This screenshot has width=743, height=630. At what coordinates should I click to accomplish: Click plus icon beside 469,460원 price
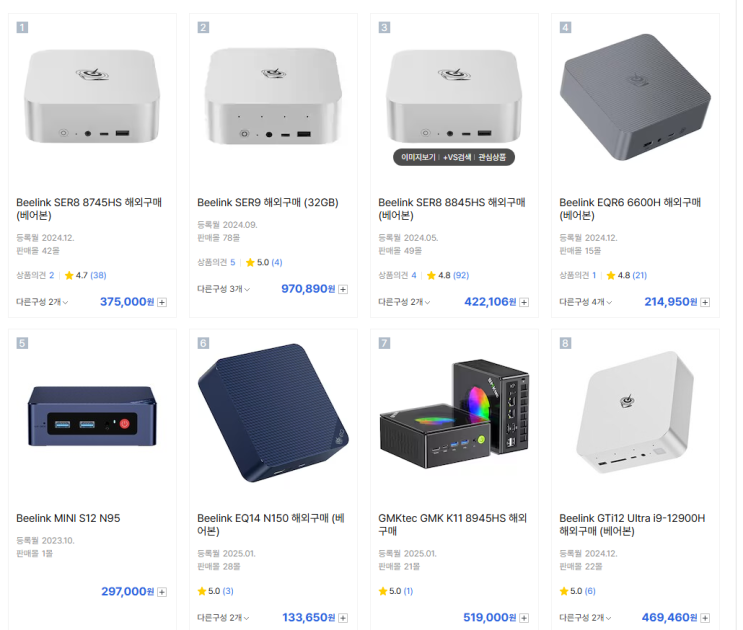tap(705, 618)
